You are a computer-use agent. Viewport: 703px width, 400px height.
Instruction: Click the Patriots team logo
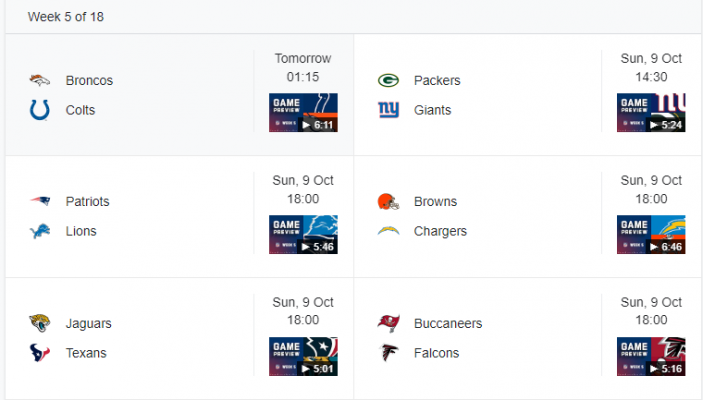click(39, 201)
